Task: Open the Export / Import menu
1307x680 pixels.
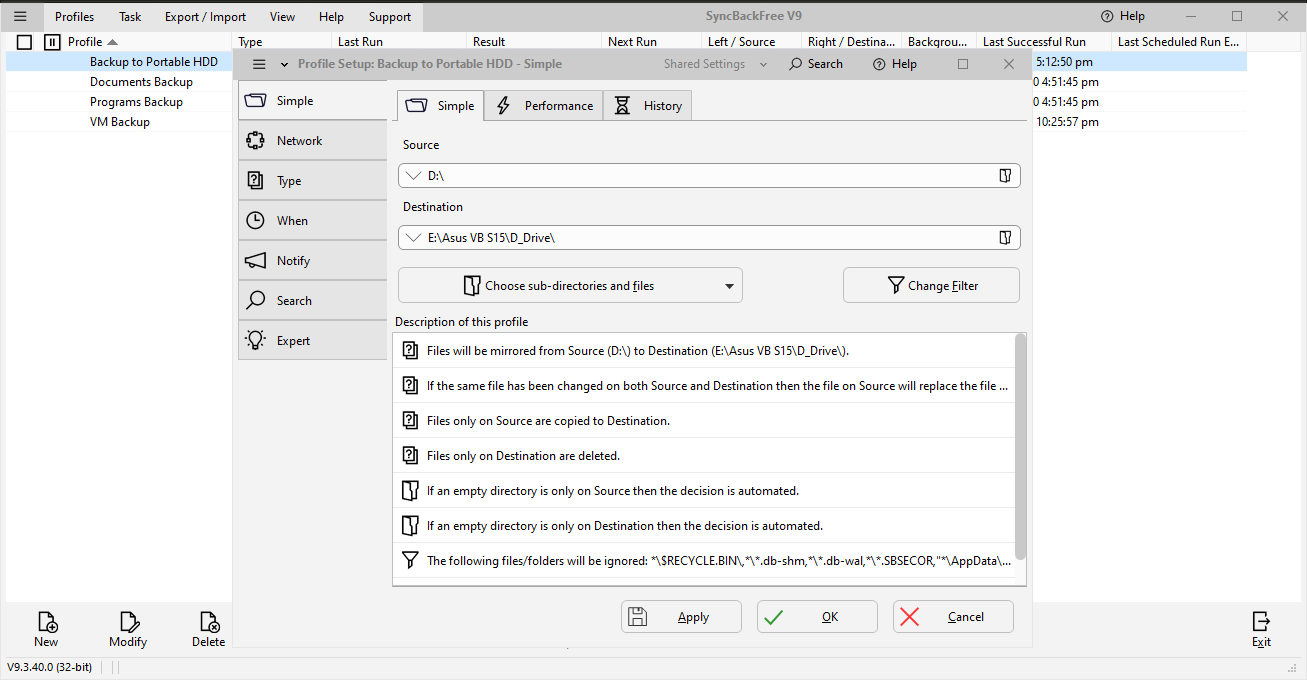Action: pos(205,17)
